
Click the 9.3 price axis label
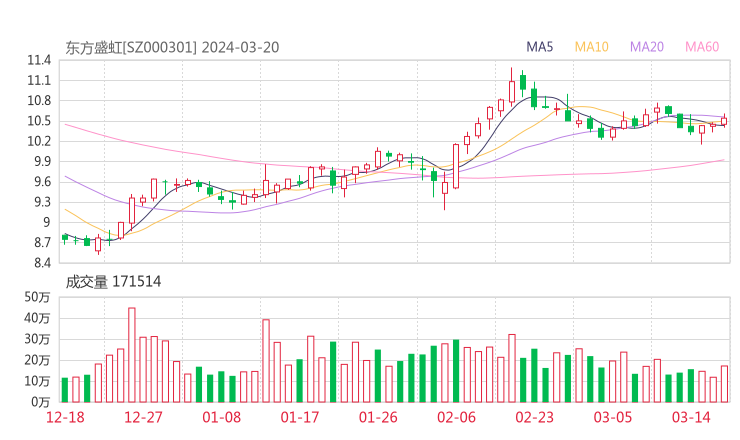coord(42,203)
